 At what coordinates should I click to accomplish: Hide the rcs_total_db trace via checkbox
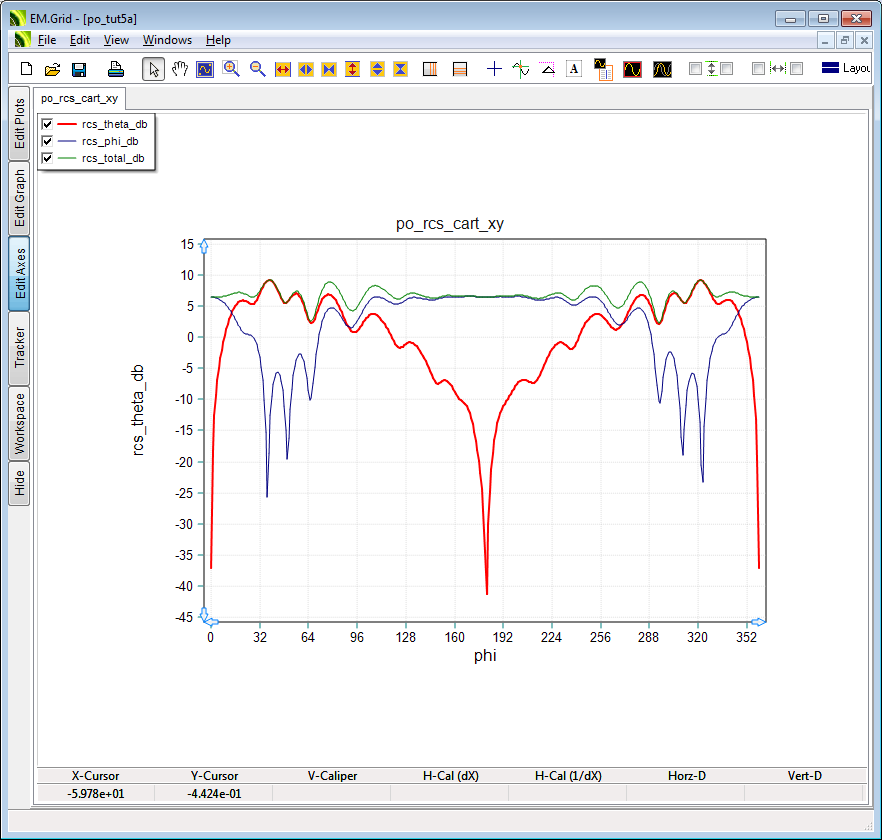(47, 158)
